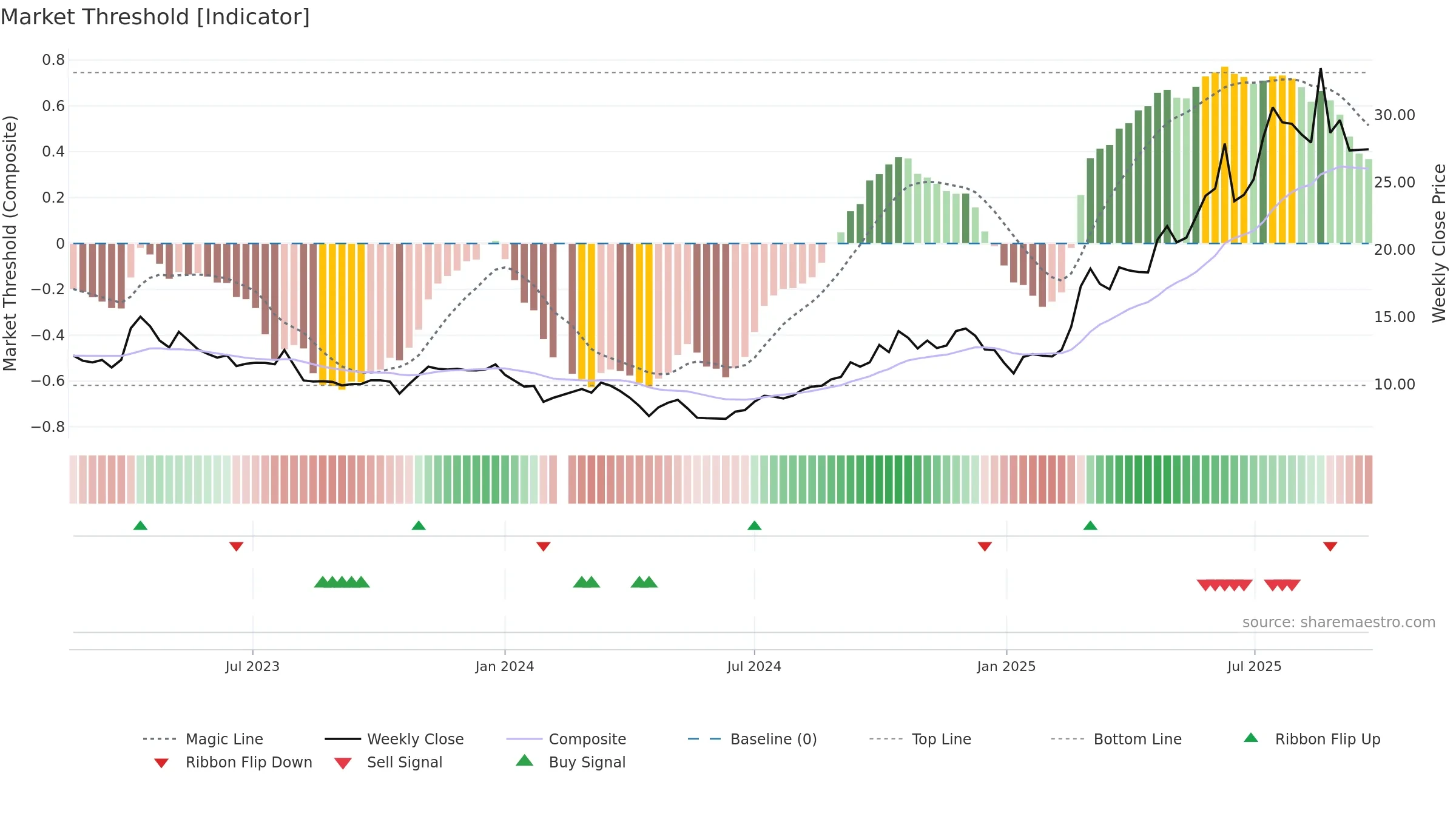This screenshot has height=819, width=1456.
Task: Click the Ribbon Flip Up marker after January 2025
Action: coord(1090,525)
